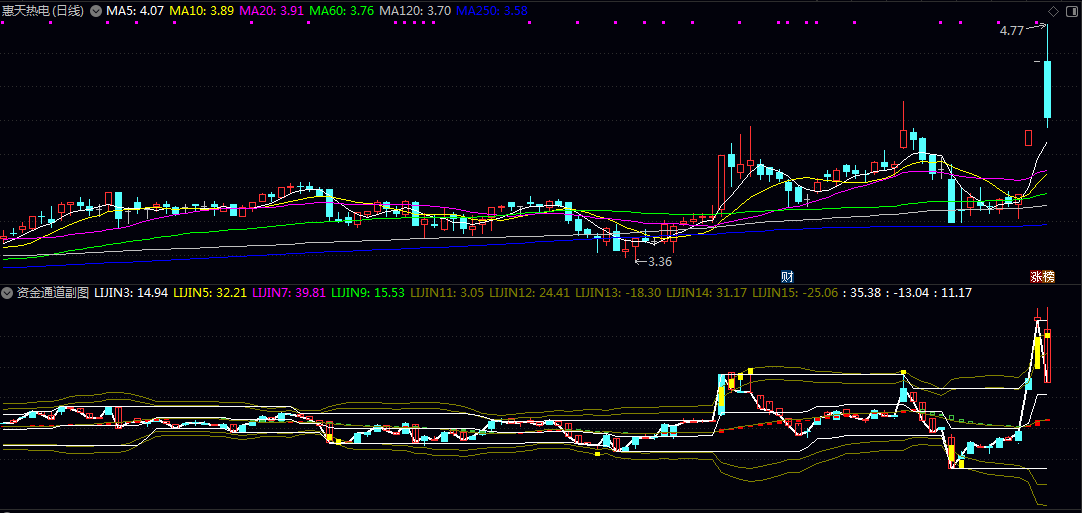Image resolution: width=1082 pixels, height=513 pixels.
Task: Click the unlabeled -13.04 indicator value
Action: (x=909, y=293)
